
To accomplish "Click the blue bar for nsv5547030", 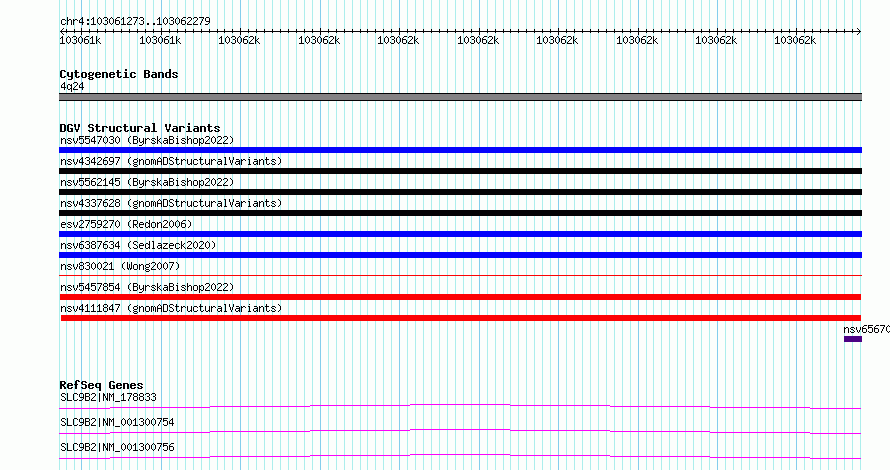I will 460,150.
